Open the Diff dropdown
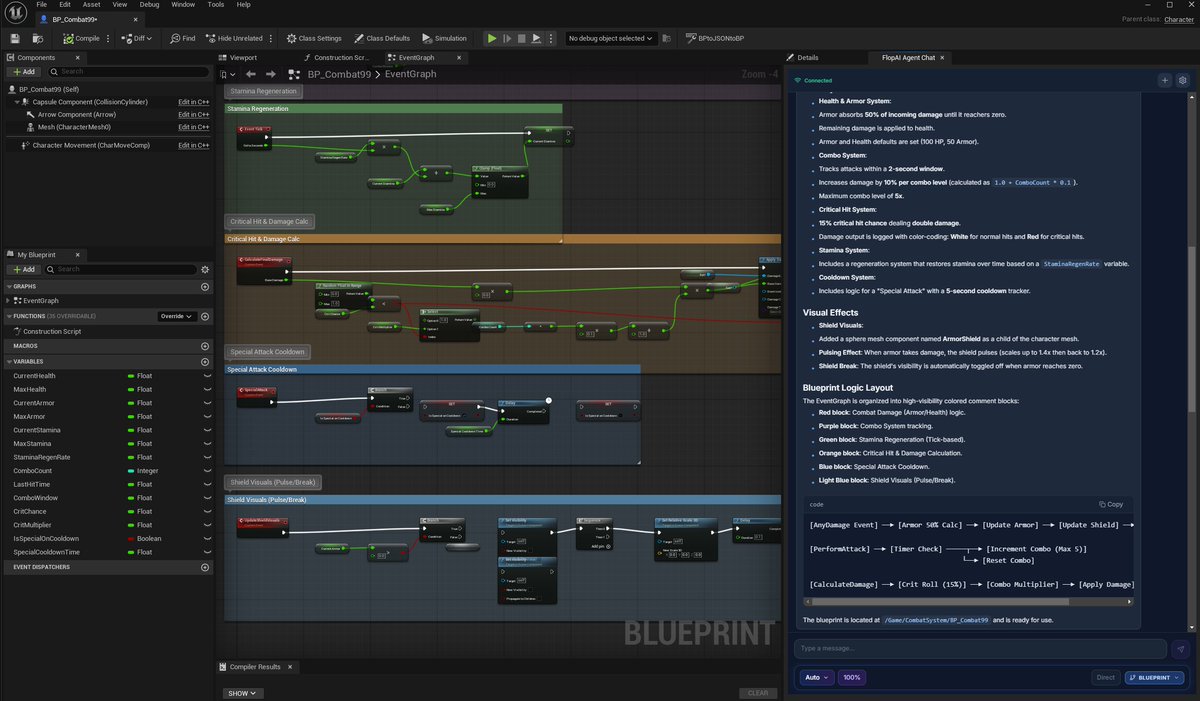The image size is (1200, 701). tap(137, 38)
